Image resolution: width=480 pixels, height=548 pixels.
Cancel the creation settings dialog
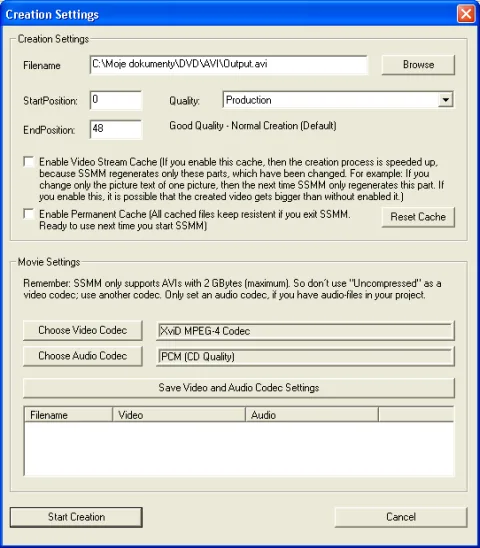[x=401, y=517]
